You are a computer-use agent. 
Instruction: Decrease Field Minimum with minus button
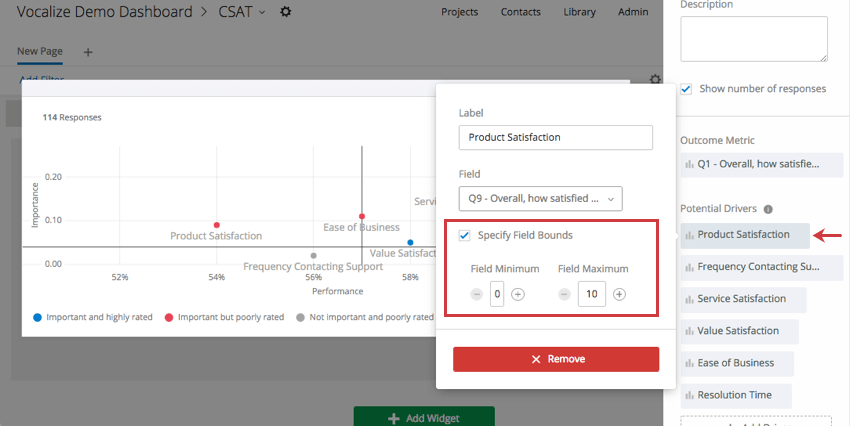click(476, 294)
